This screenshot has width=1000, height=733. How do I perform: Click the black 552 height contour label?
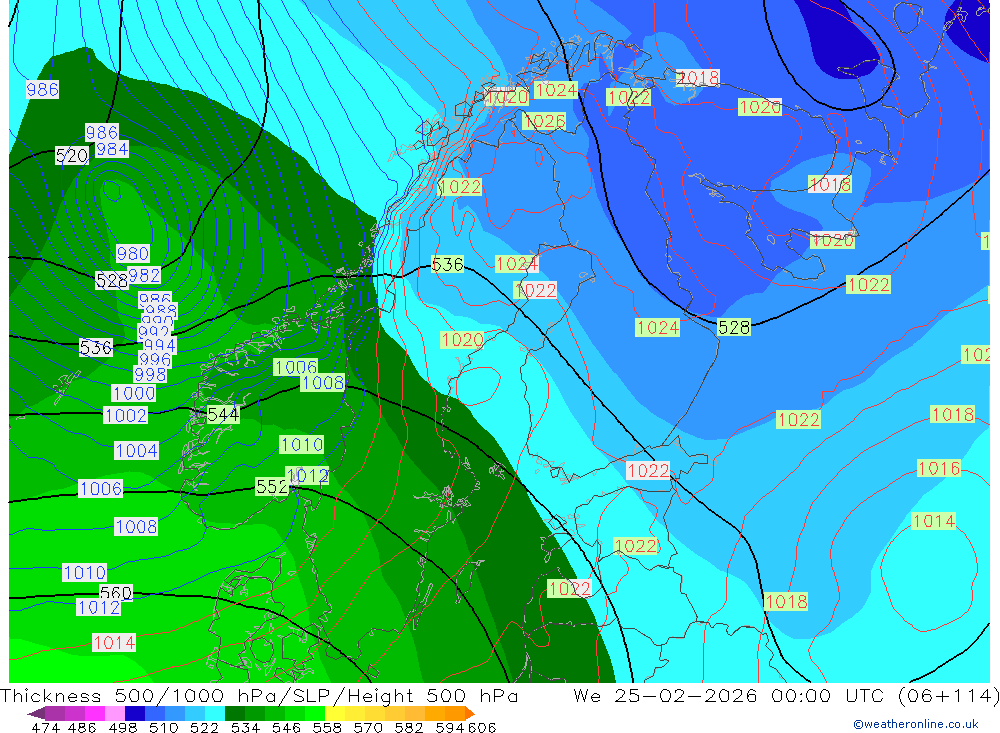click(272, 487)
